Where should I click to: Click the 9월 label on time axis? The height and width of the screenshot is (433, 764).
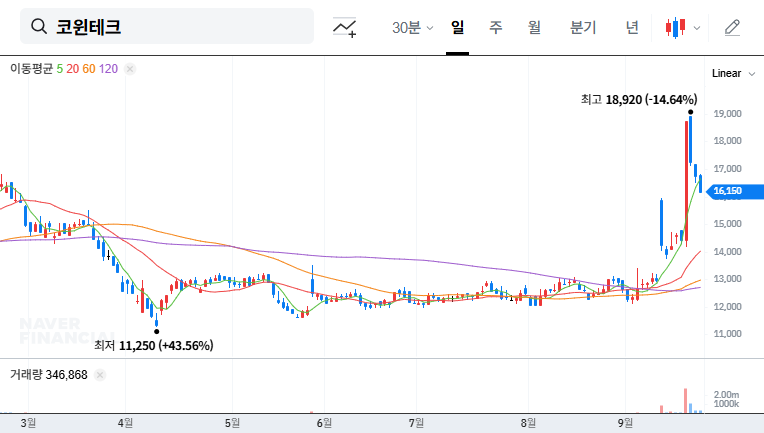625,423
